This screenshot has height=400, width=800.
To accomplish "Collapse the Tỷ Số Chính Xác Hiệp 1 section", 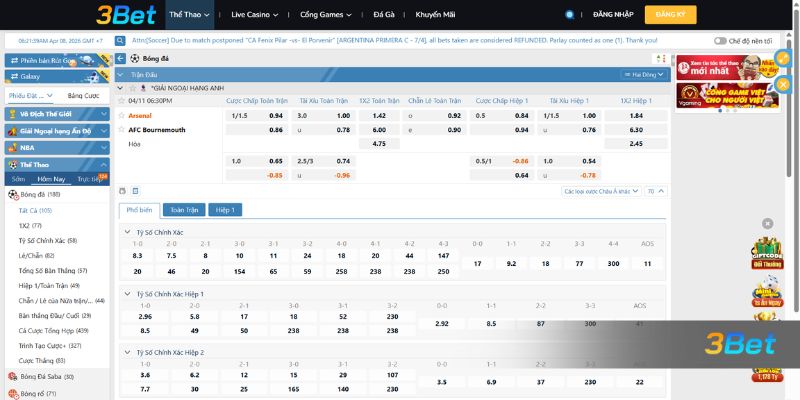I will coord(127,293).
